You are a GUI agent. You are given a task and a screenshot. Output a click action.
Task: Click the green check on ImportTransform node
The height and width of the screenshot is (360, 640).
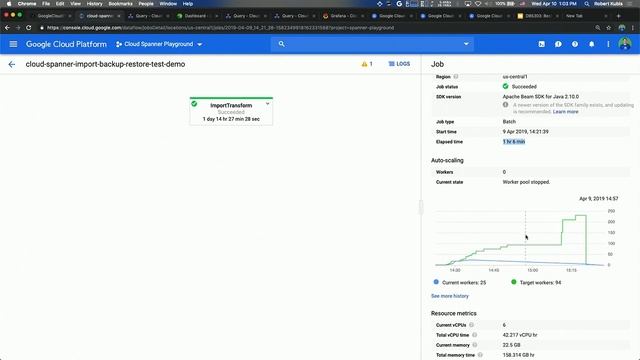coord(194,104)
